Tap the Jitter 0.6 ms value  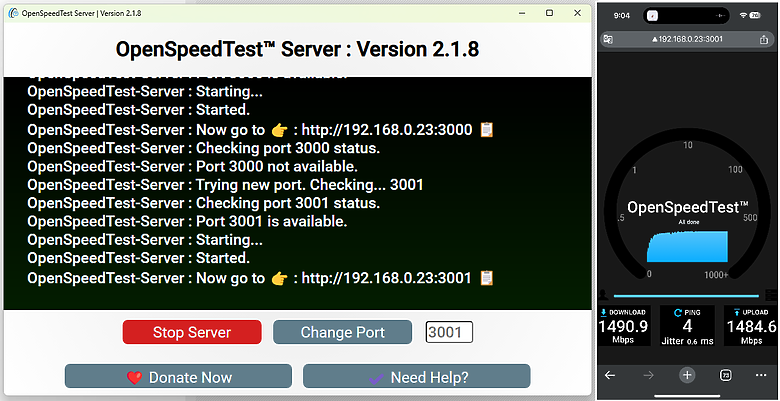687,341
